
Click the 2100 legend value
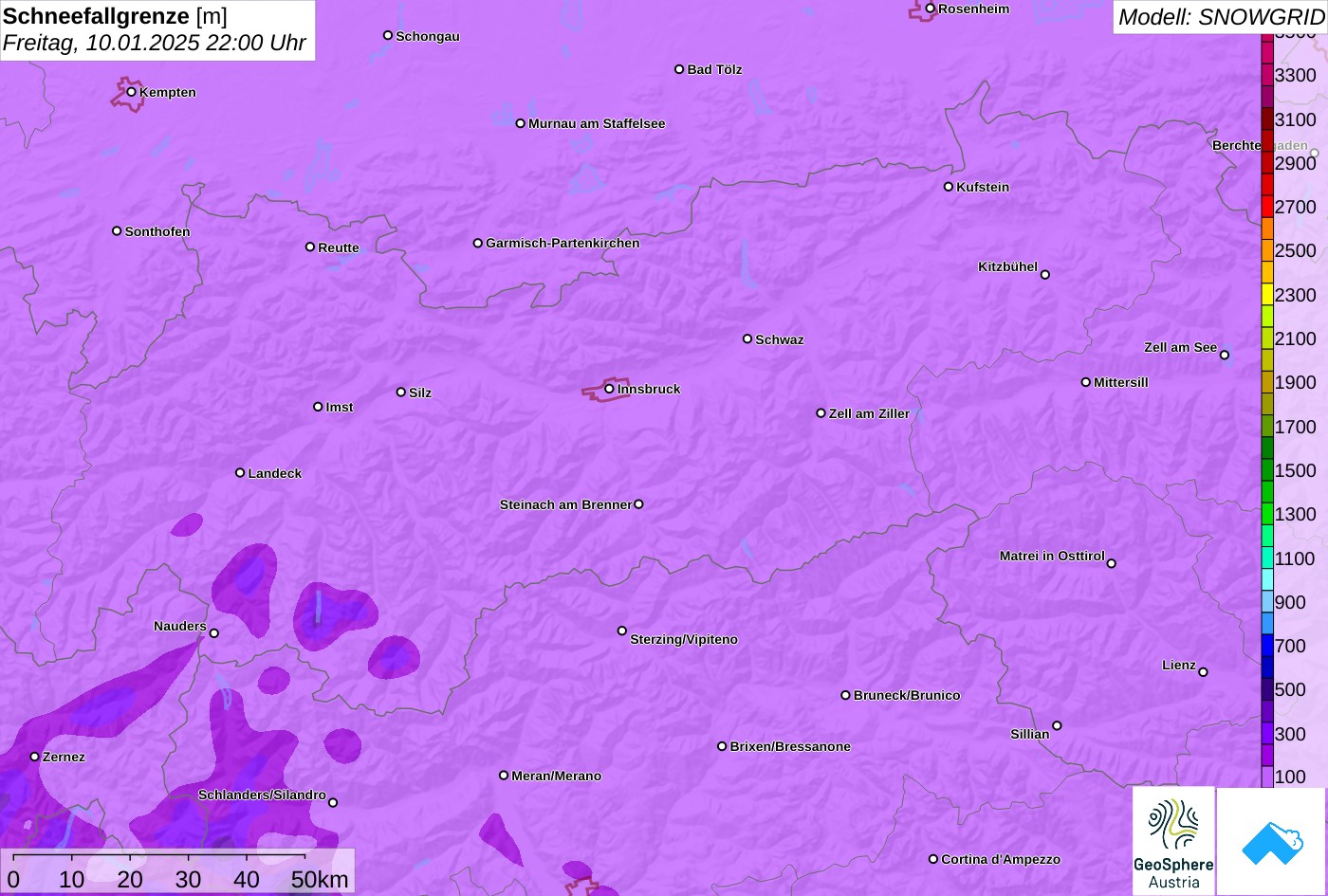pyautogui.click(x=1296, y=338)
